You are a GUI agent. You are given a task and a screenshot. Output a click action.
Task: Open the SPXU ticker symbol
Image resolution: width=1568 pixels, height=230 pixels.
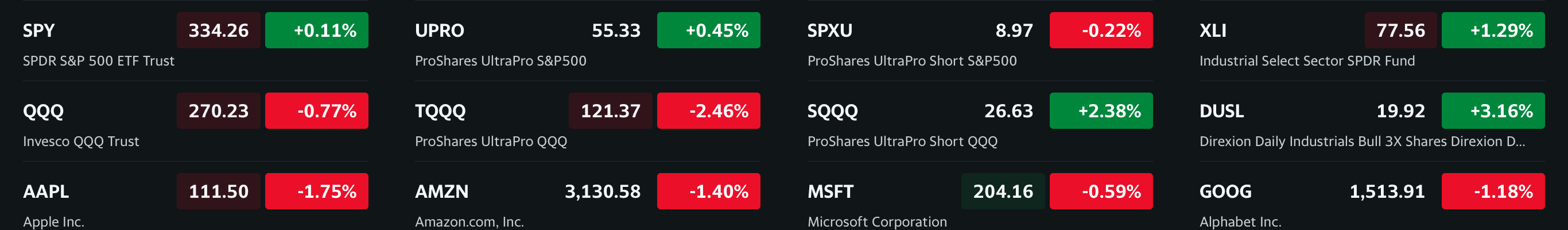click(830, 30)
